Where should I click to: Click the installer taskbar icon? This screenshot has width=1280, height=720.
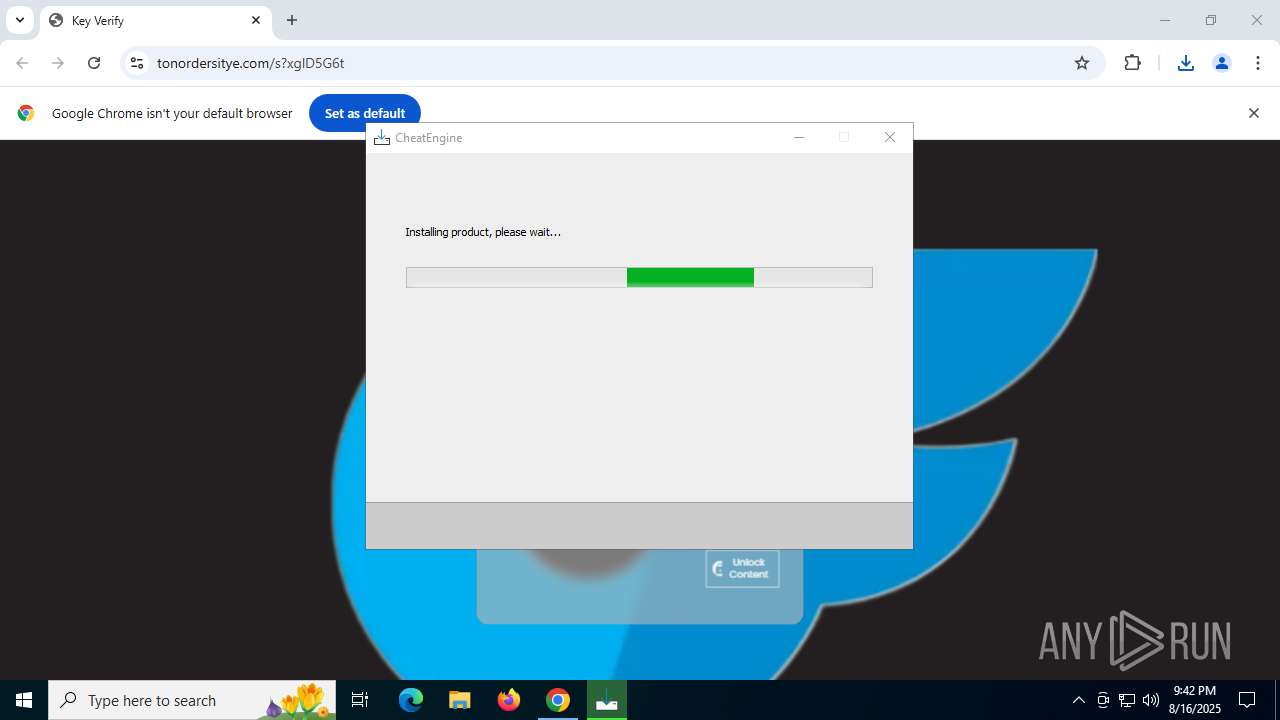click(607, 700)
